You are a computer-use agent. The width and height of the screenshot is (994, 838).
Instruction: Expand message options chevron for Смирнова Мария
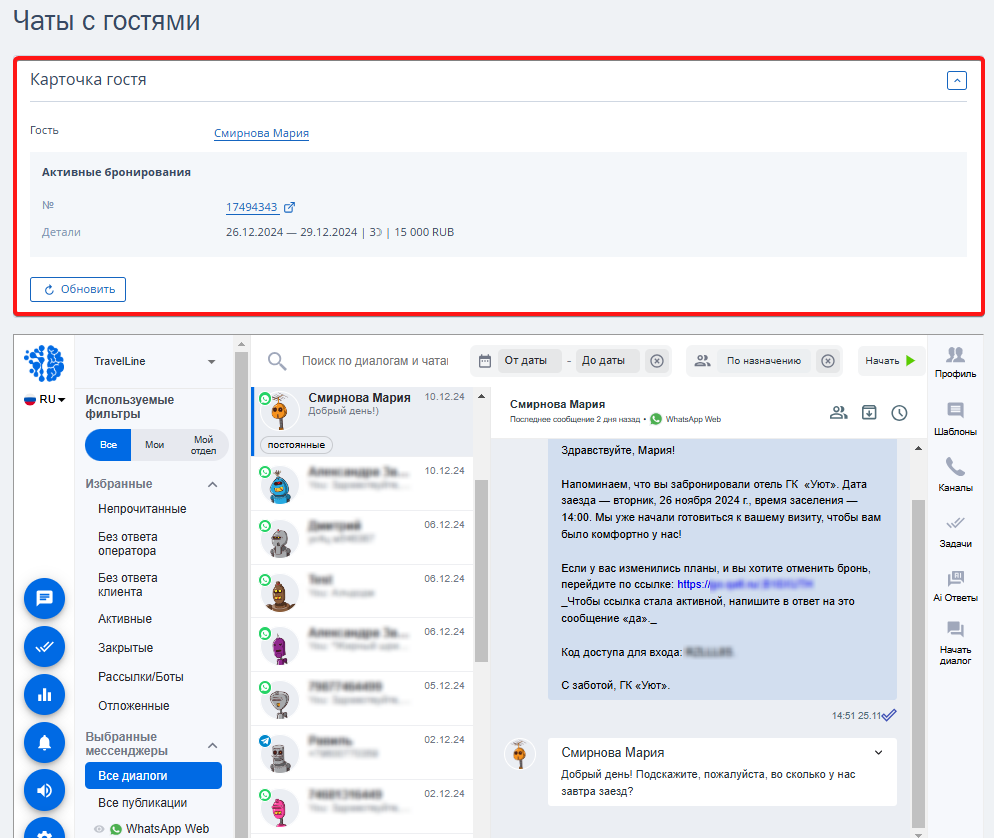click(x=879, y=753)
